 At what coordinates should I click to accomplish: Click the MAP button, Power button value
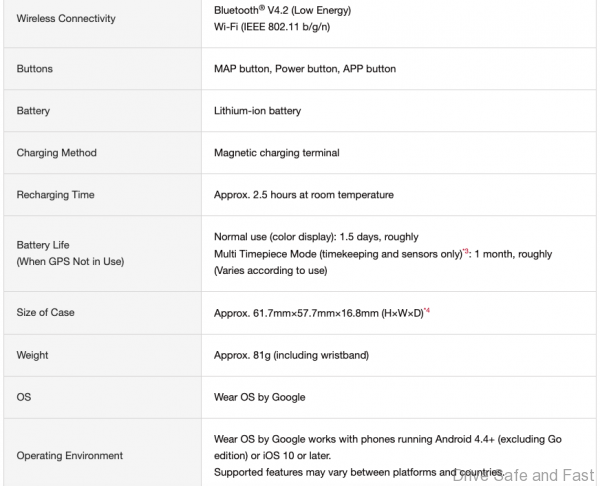coord(305,69)
